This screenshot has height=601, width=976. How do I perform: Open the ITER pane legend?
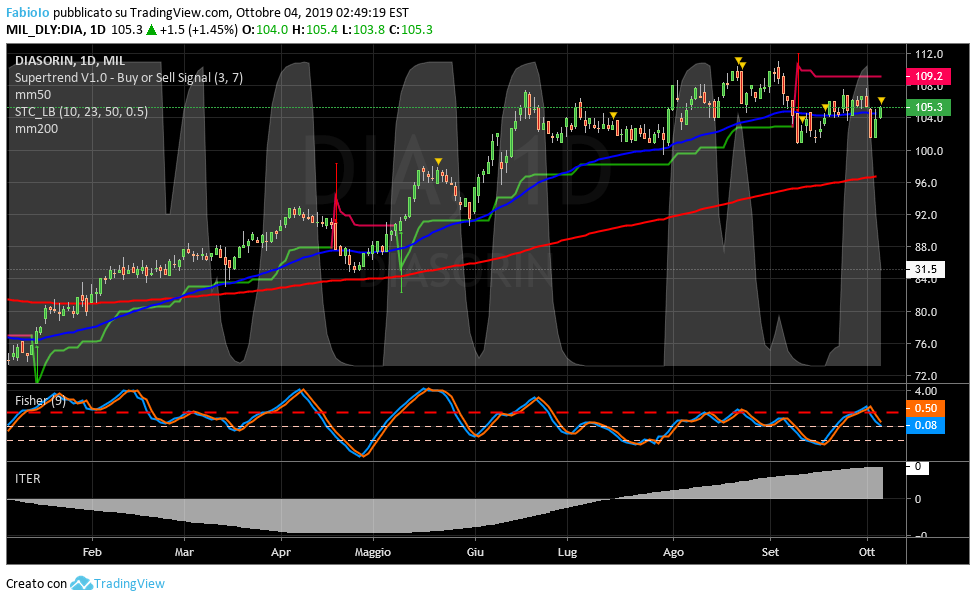(x=28, y=479)
